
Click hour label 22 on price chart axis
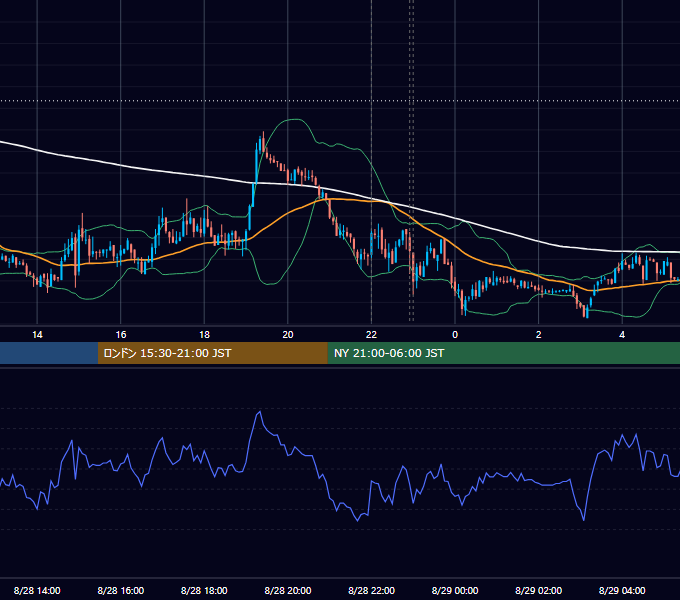371,334
